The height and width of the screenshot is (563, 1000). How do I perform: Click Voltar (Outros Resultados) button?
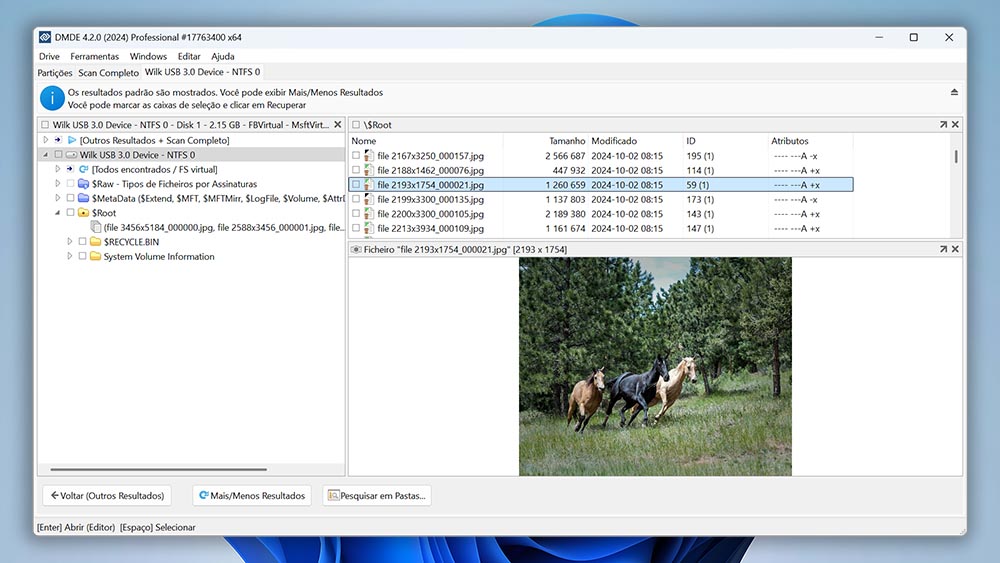point(107,495)
